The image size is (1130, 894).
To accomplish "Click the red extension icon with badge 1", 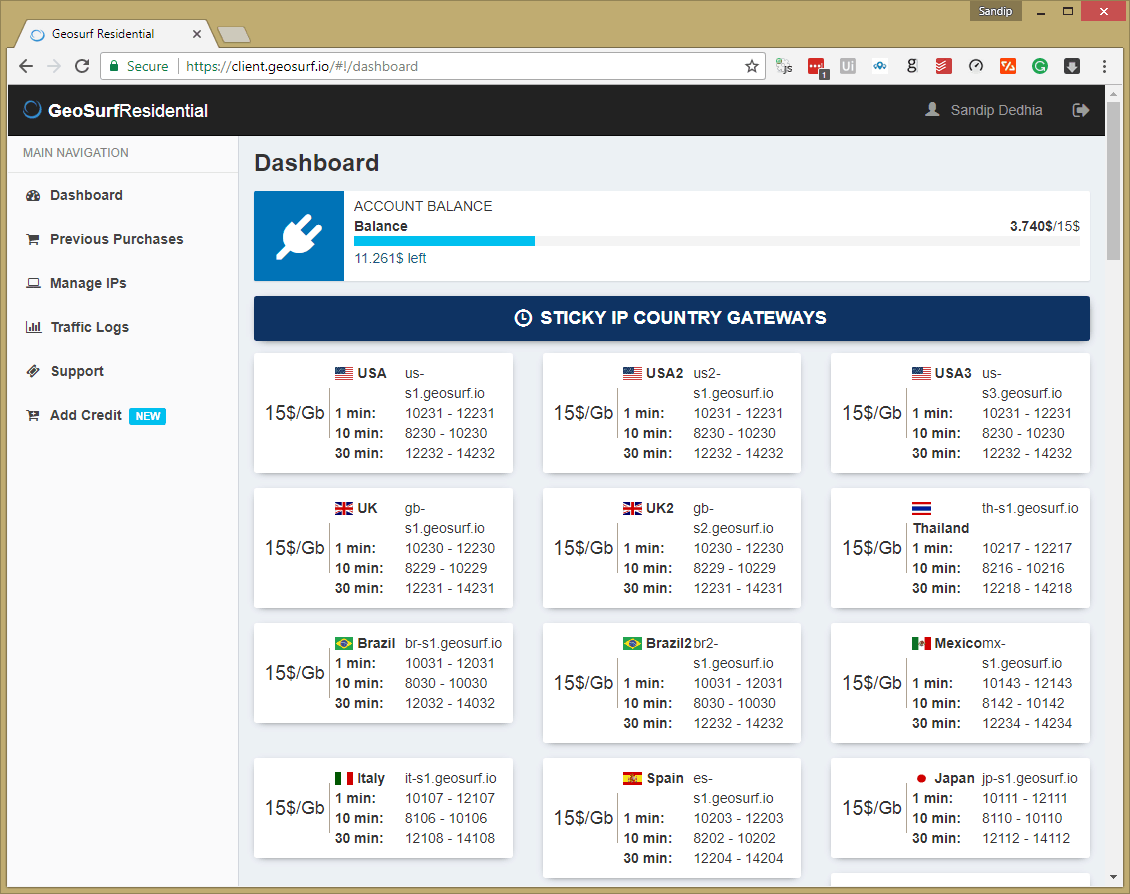I will (817, 68).
